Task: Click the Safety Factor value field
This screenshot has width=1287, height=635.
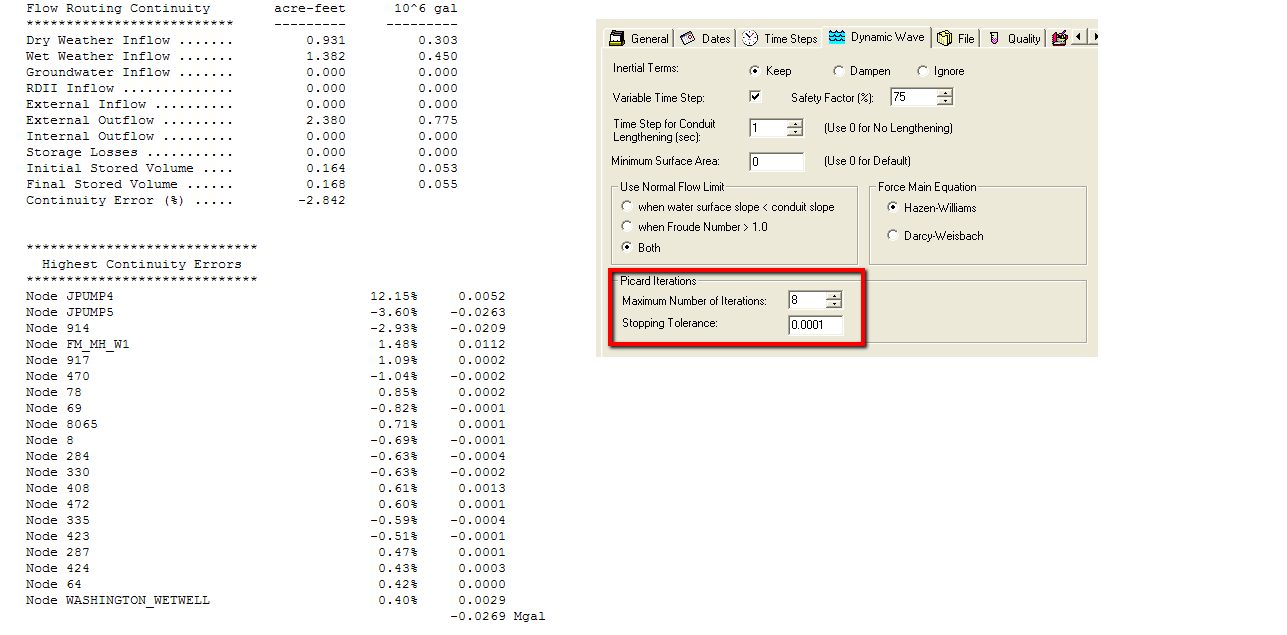Action: point(913,97)
